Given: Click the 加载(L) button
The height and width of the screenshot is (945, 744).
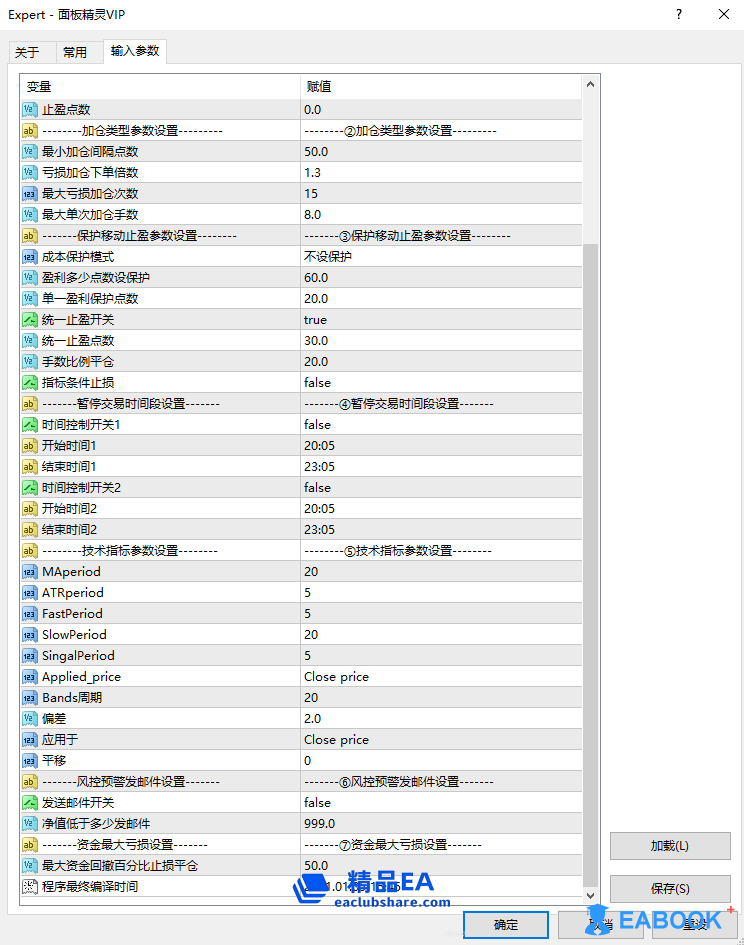Looking at the screenshot, I should 670,846.
